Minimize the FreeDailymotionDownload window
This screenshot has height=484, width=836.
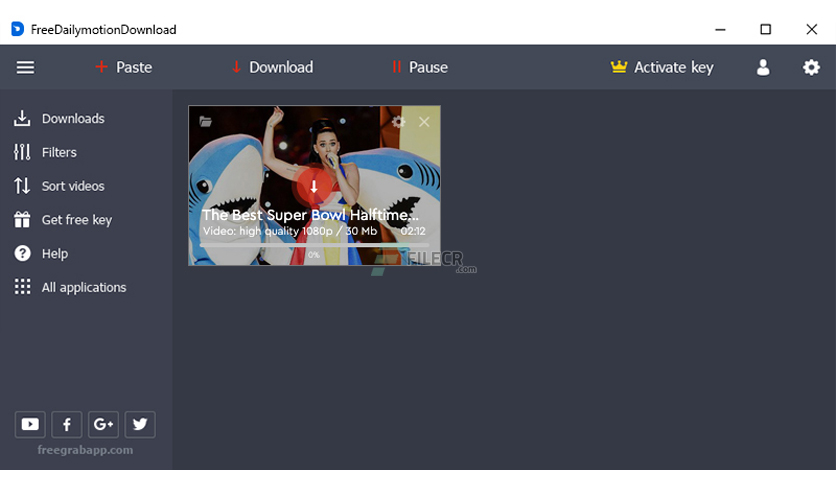pos(720,29)
